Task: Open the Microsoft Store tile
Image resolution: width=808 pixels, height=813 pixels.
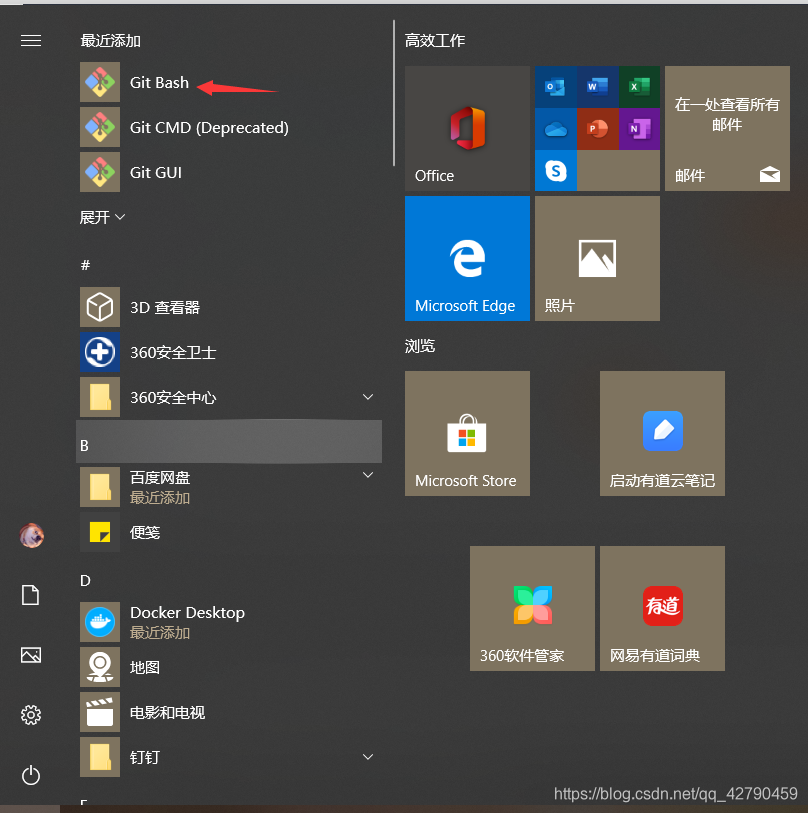Action: click(467, 433)
